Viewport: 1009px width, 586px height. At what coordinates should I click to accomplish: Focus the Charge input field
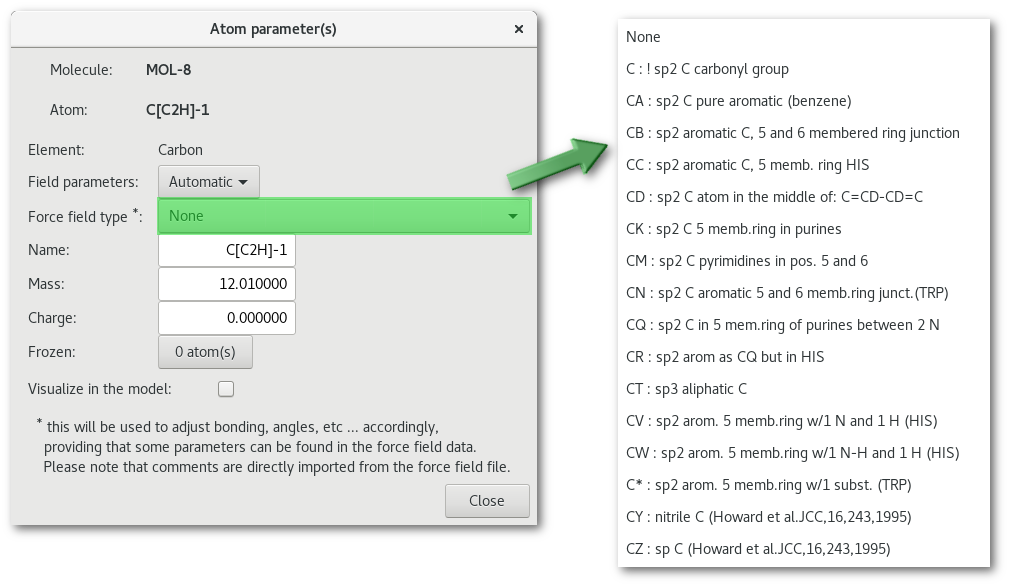[x=227, y=318]
